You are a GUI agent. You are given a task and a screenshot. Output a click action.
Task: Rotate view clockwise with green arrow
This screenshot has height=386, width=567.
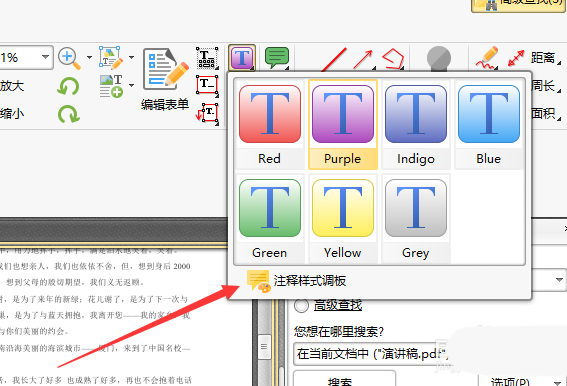point(68,114)
